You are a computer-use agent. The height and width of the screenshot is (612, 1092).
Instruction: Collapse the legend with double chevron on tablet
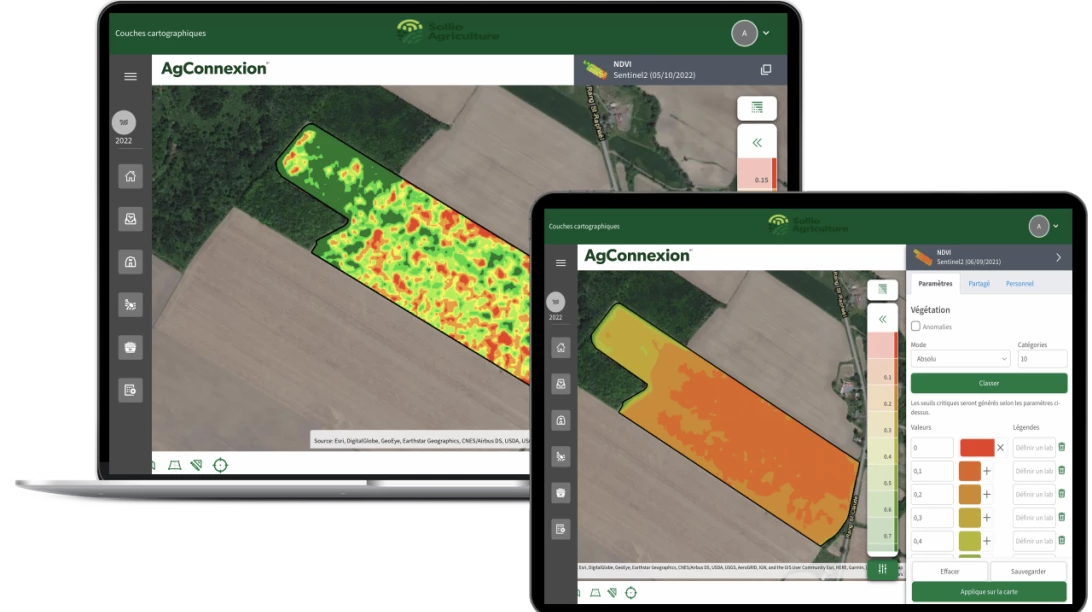[x=882, y=320]
